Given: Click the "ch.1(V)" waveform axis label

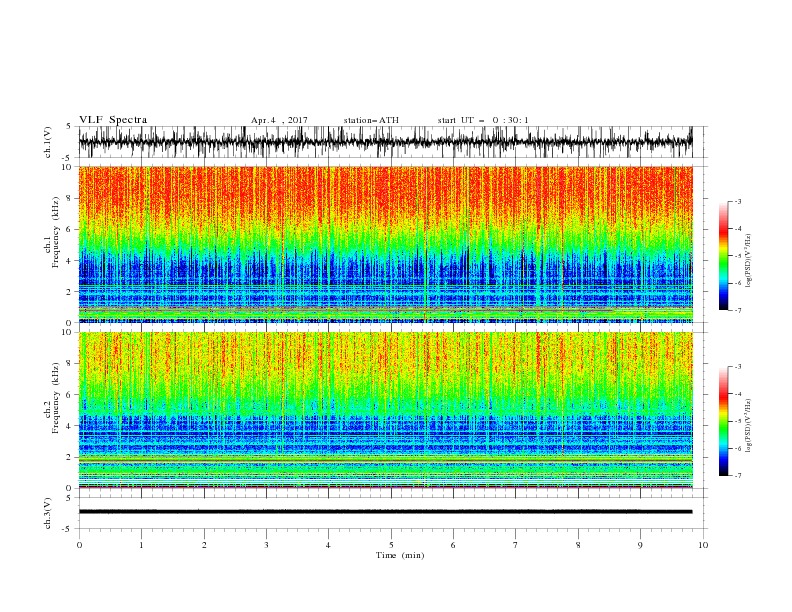Looking at the screenshot, I should click(47, 142).
